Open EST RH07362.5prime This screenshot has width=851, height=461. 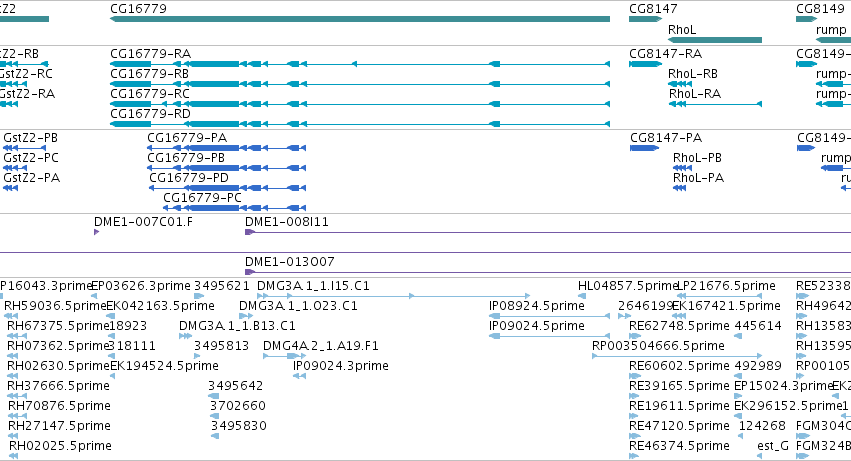[x=58, y=346]
